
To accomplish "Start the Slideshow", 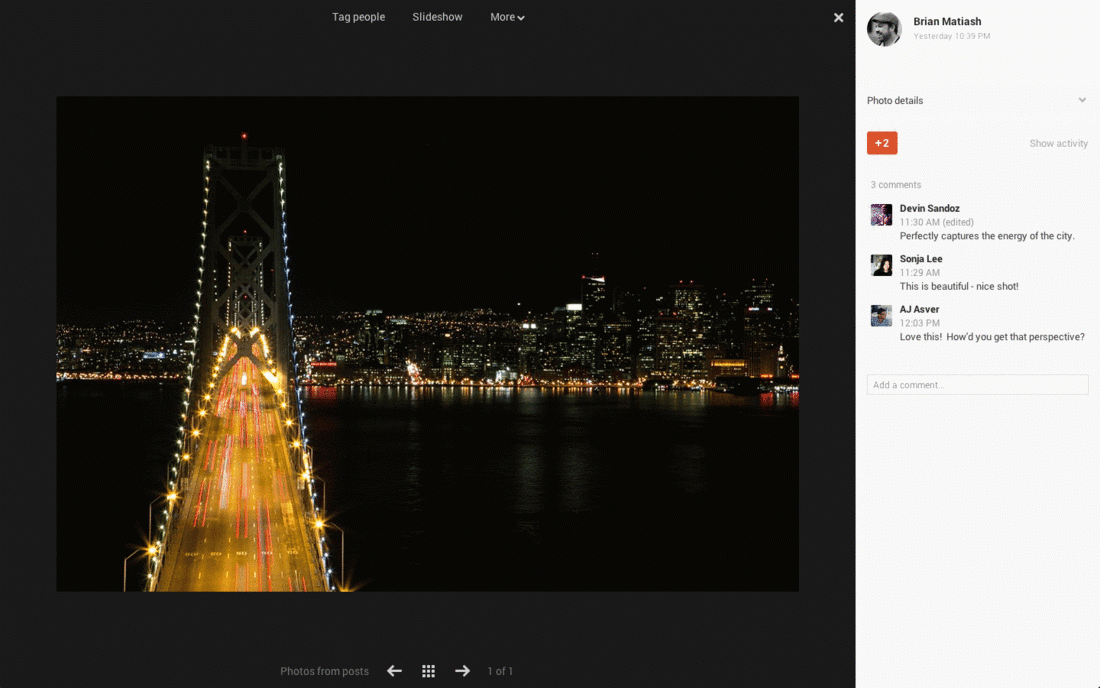I will [437, 17].
